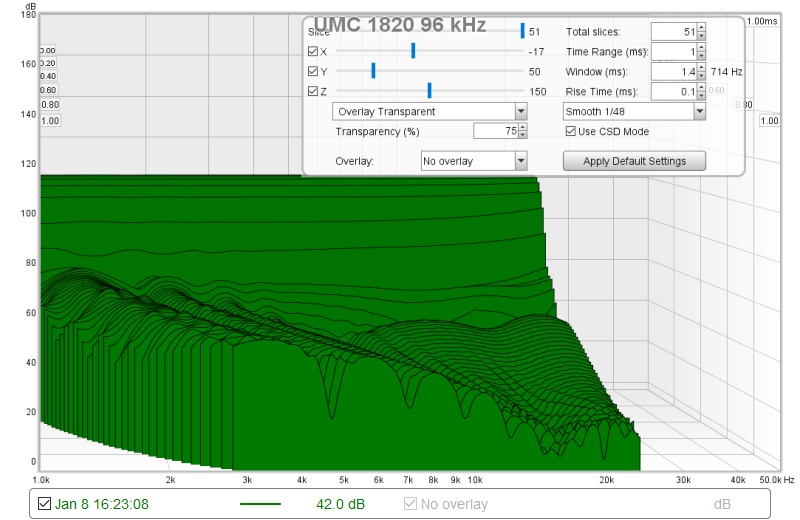
Task: Click the Jan 8 16:23:08 measurement label
Action: tap(102, 504)
